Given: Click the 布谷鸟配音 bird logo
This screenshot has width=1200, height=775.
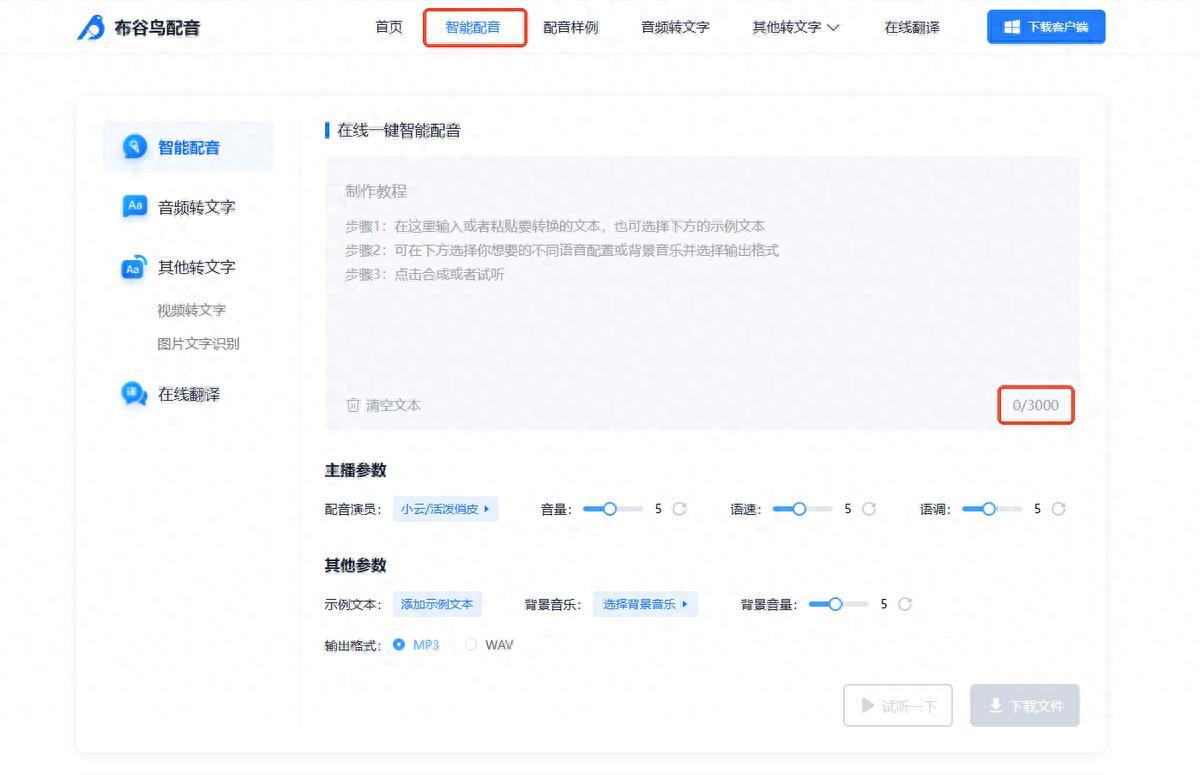Looking at the screenshot, I should pyautogui.click(x=91, y=28).
